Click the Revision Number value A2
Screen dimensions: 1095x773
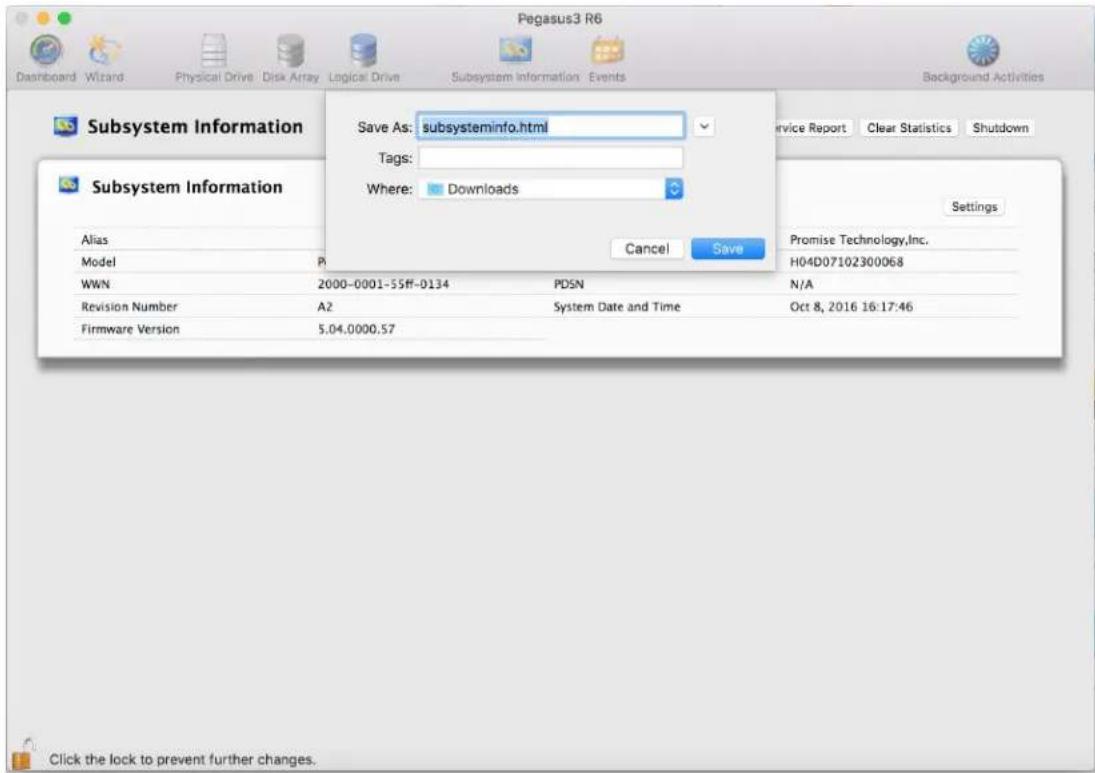(325, 307)
